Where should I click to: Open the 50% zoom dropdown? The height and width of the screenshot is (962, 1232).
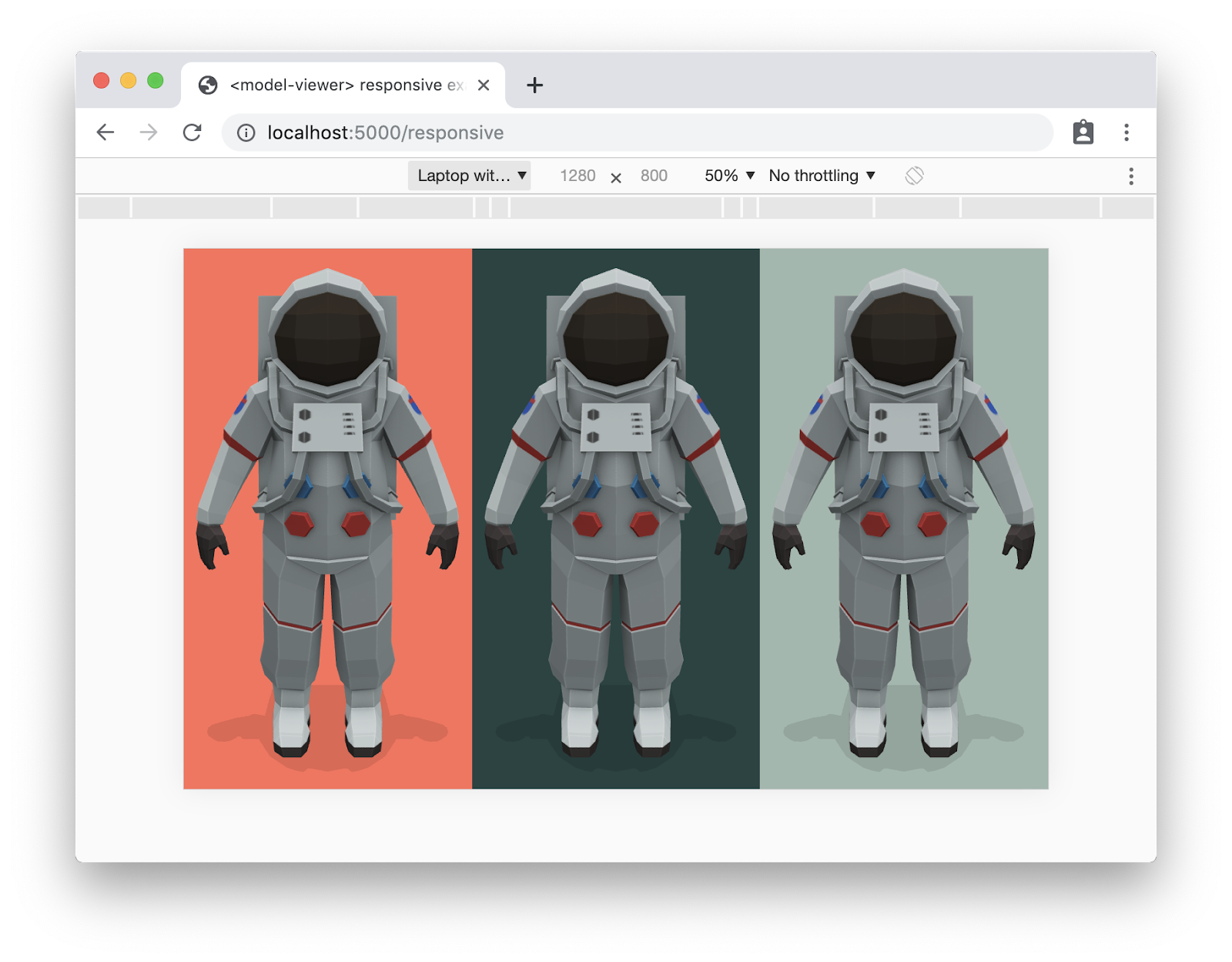click(x=729, y=176)
